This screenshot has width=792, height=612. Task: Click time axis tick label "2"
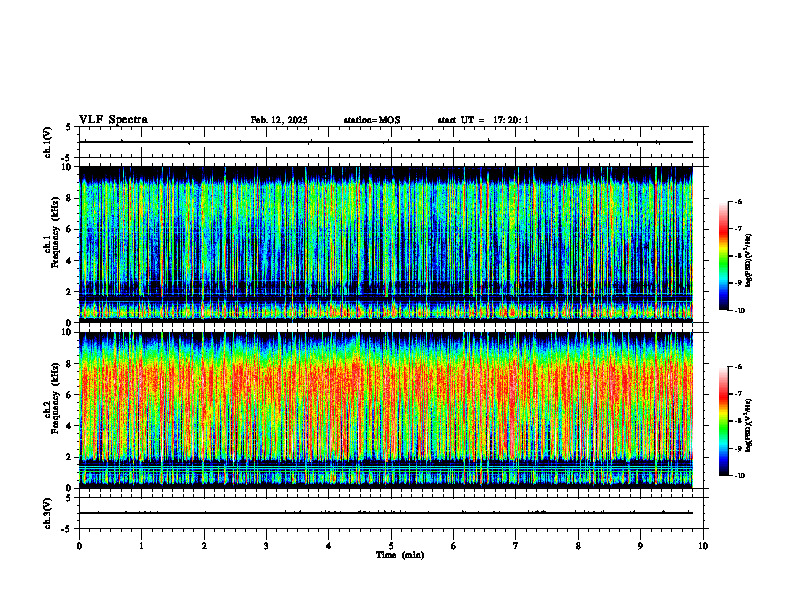(x=204, y=546)
